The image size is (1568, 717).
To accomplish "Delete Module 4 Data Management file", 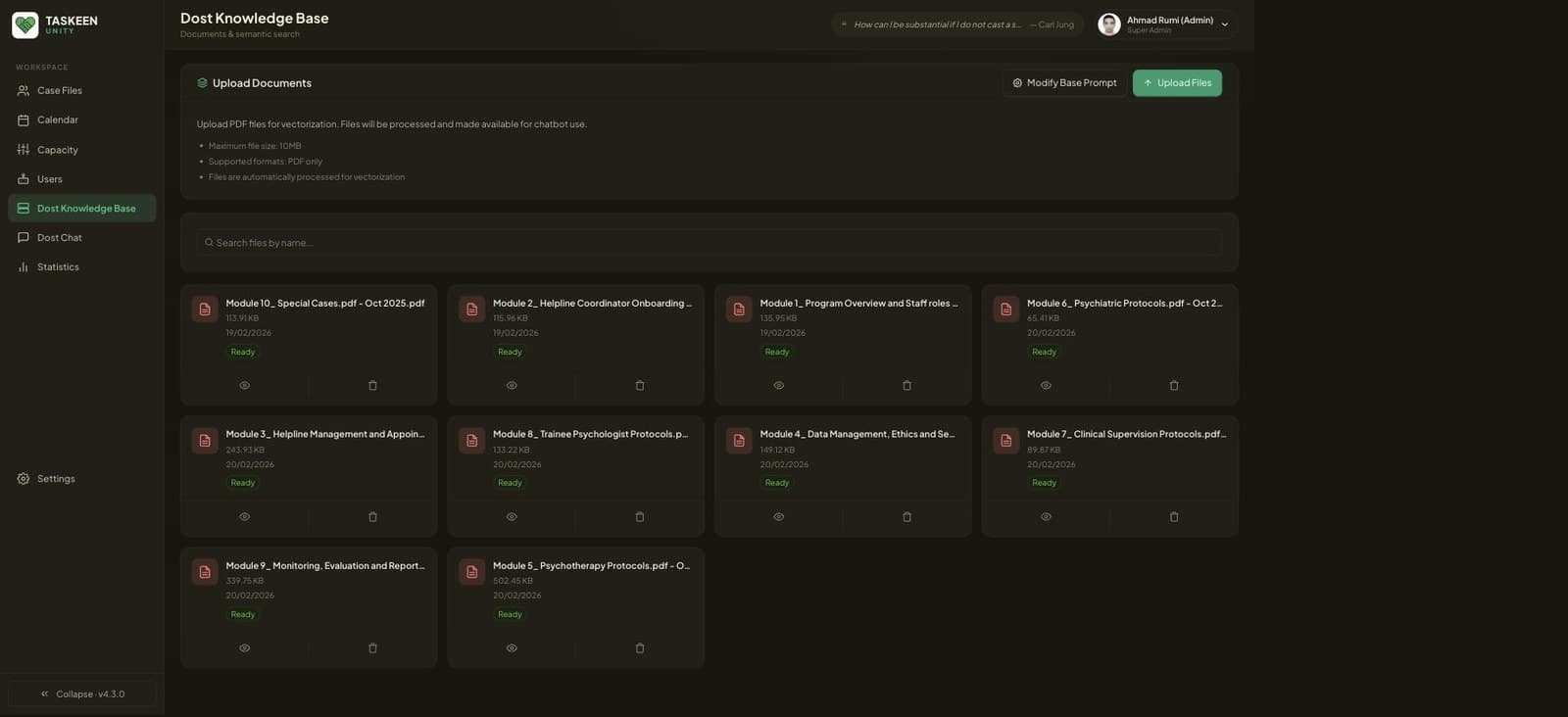I will click(906, 517).
